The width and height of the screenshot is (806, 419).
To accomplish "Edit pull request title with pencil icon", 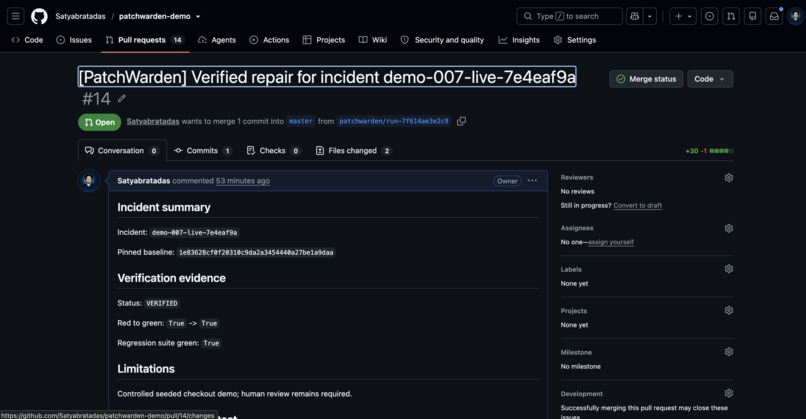I will 122,98.
